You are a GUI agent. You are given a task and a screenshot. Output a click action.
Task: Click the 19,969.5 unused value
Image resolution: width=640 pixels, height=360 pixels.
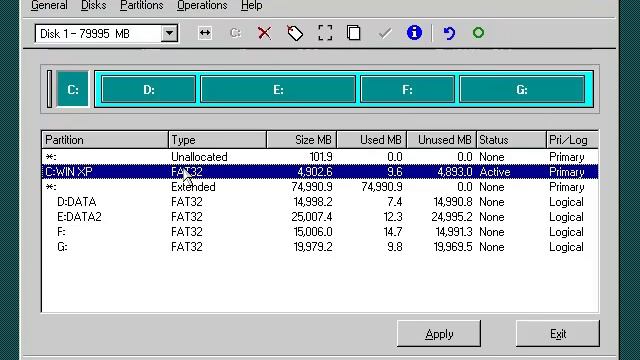click(453, 247)
